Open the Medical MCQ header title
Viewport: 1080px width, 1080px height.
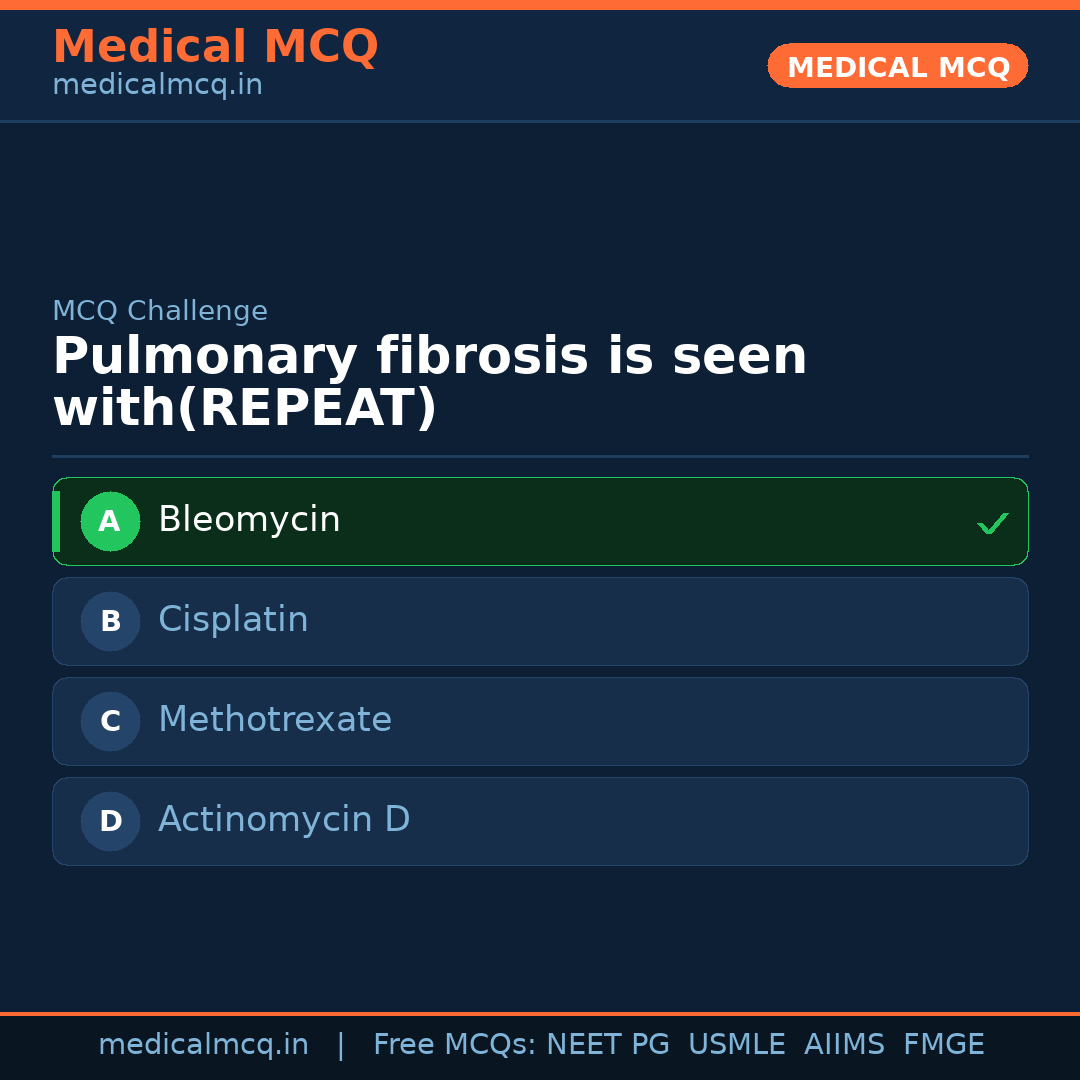[x=215, y=47]
